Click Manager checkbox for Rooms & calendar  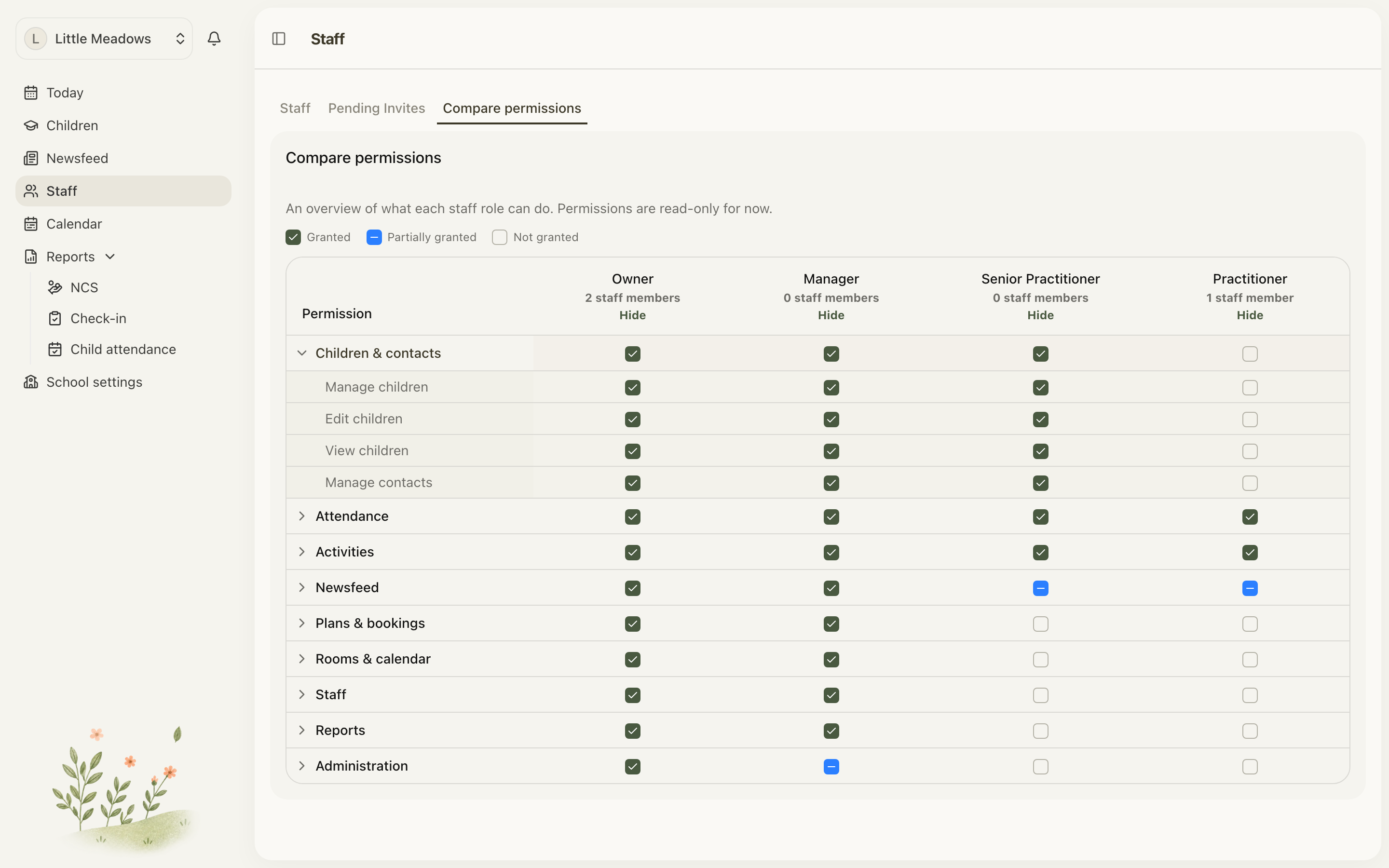831,659
